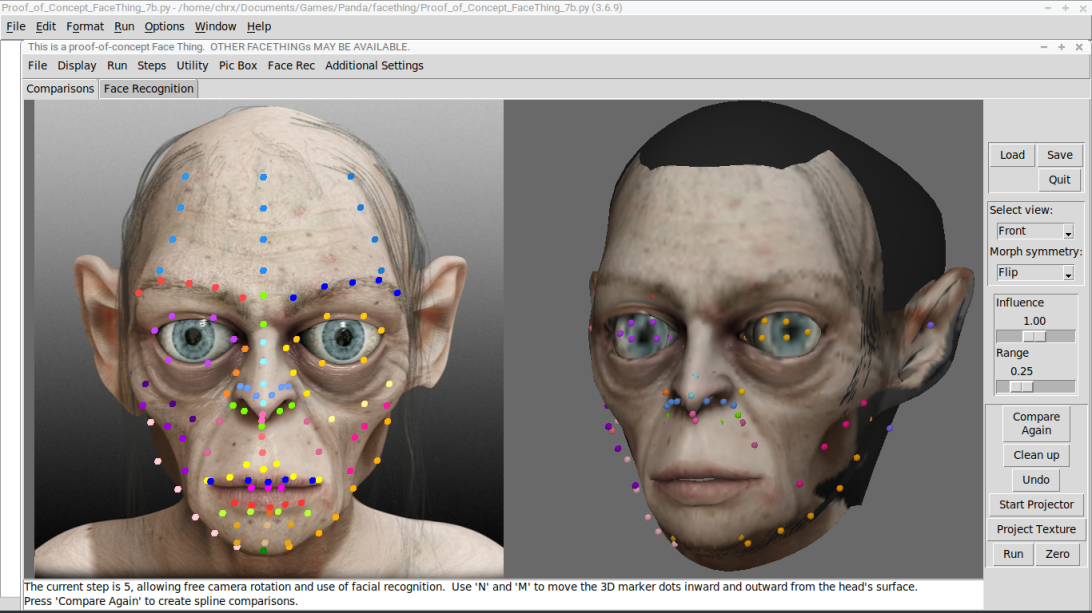Click the Run button next to Zero
The width and height of the screenshot is (1092, 613).
pyautogui.click(x=1013, y=554)
